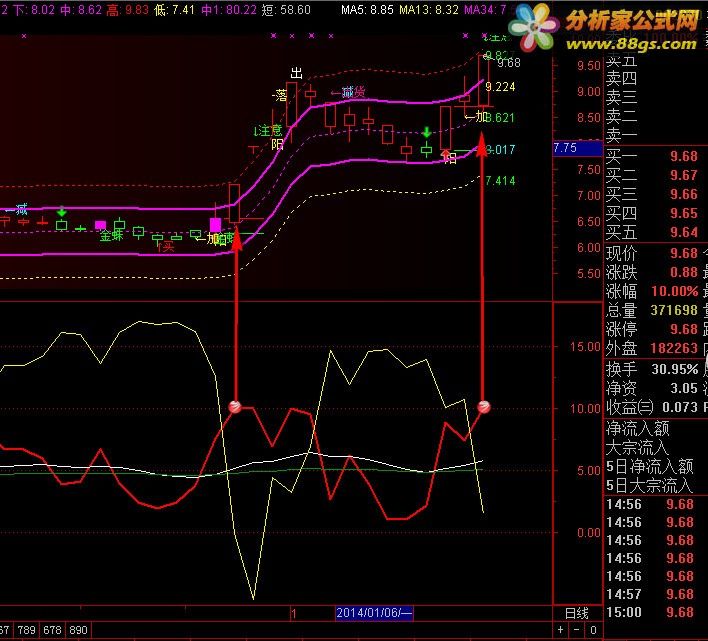Screen dimensions: 708x641
Task: Select the 15:00 trade tick row
Action: click(x=650, y=612)
